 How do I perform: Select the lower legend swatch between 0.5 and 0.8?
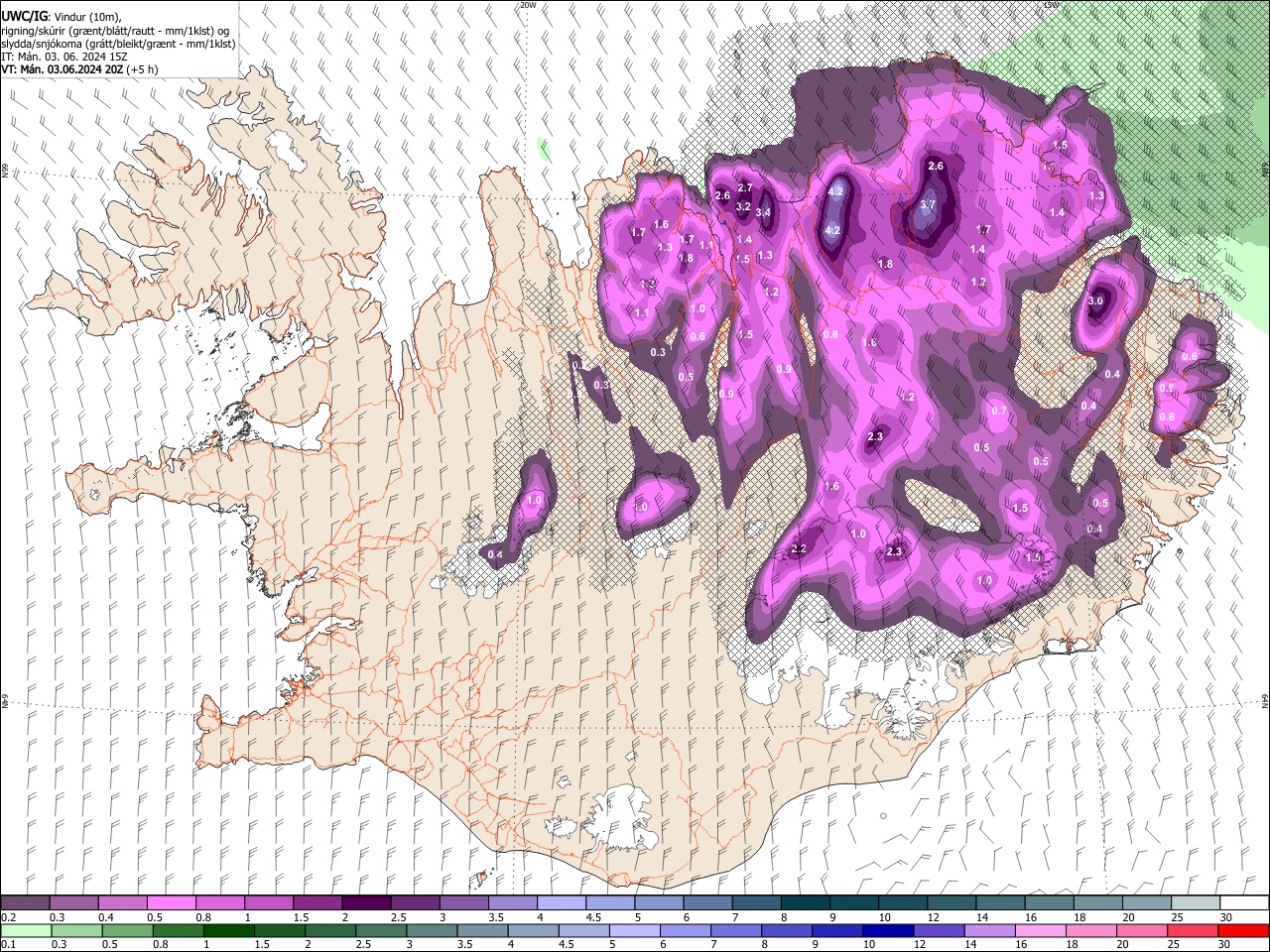click(127, 930)
